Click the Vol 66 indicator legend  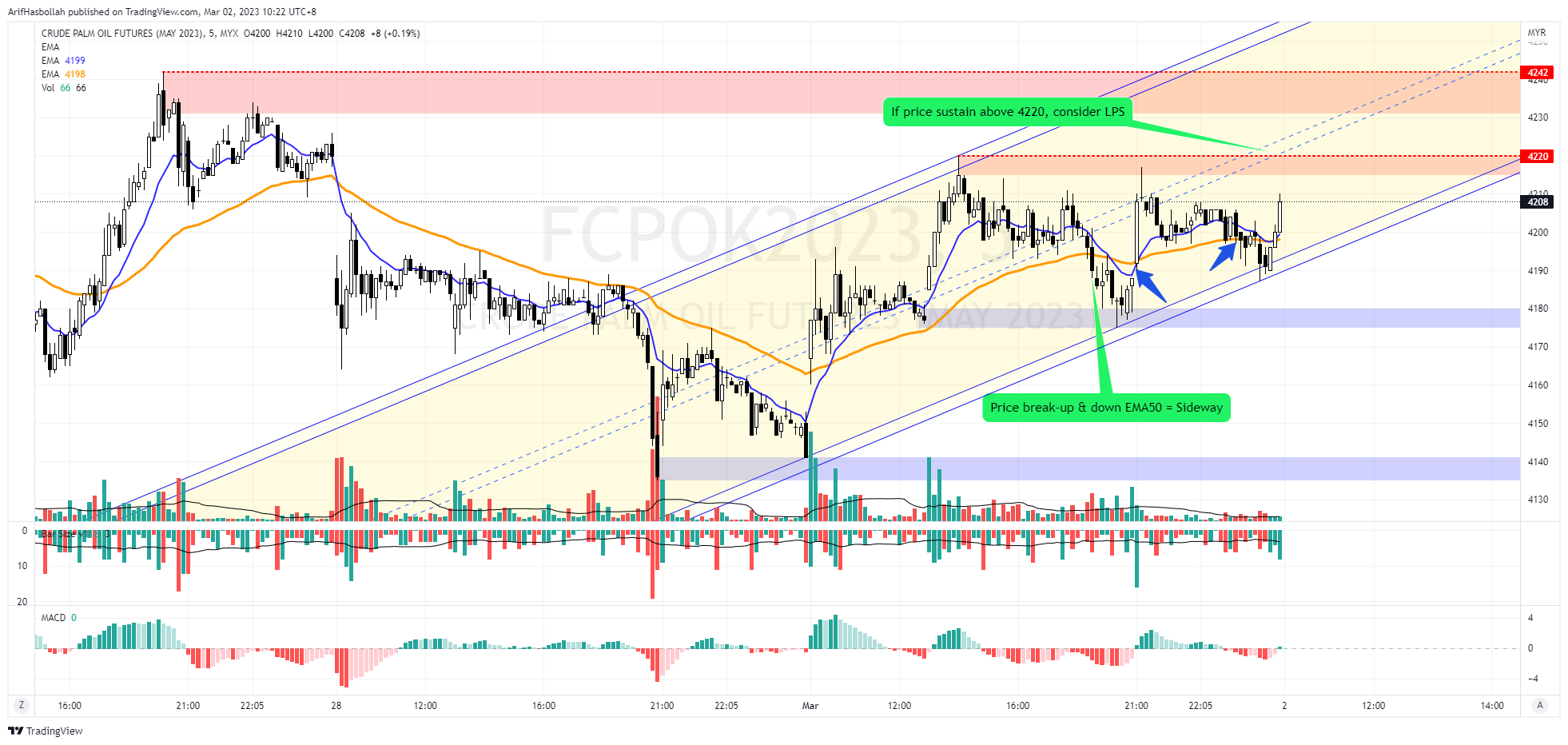coord(64,88)
